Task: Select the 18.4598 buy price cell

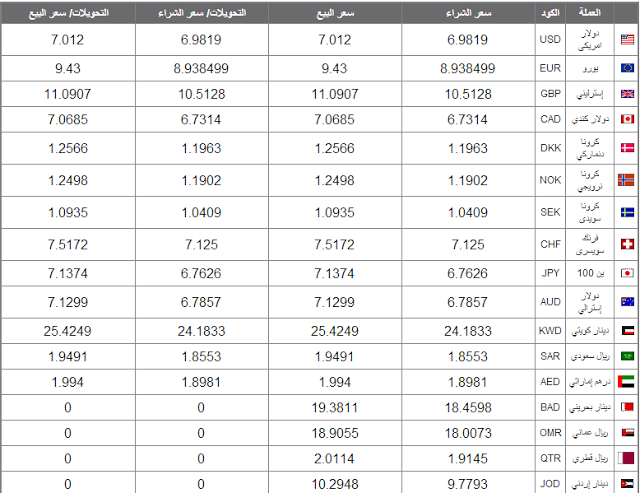Action: point(467,407)
